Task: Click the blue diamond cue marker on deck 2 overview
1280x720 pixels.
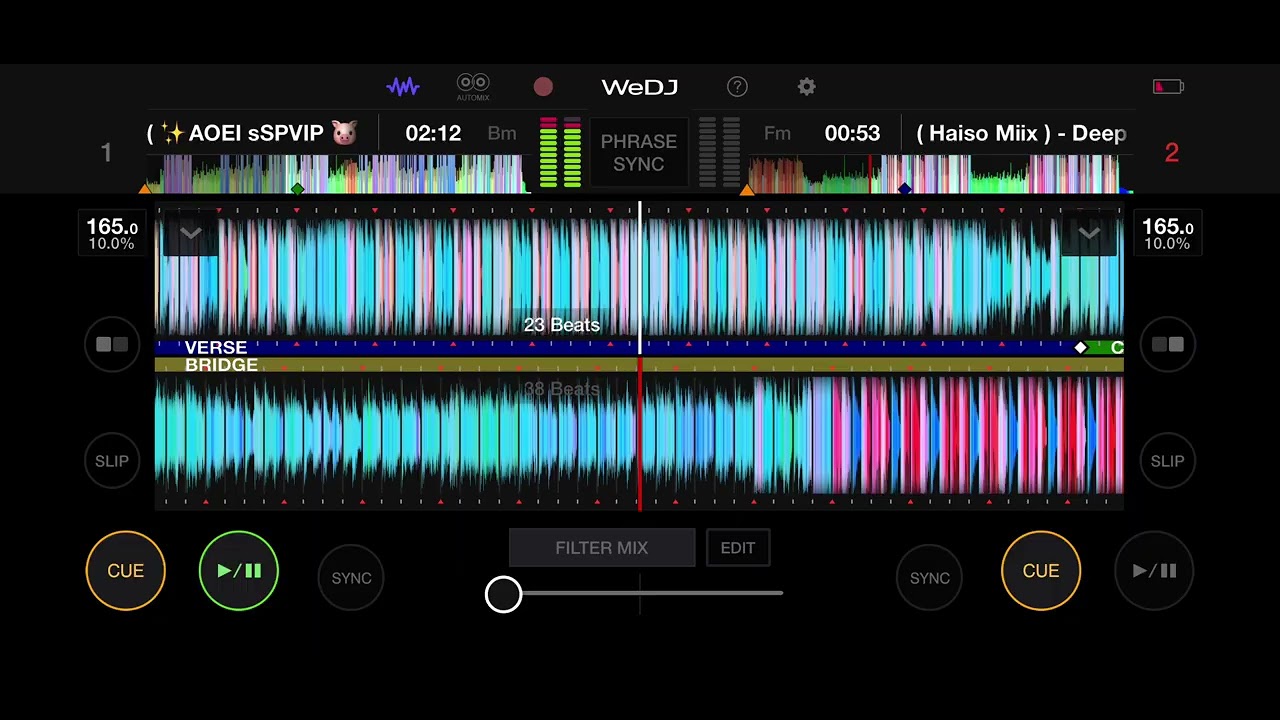Action: click(905, 188)
